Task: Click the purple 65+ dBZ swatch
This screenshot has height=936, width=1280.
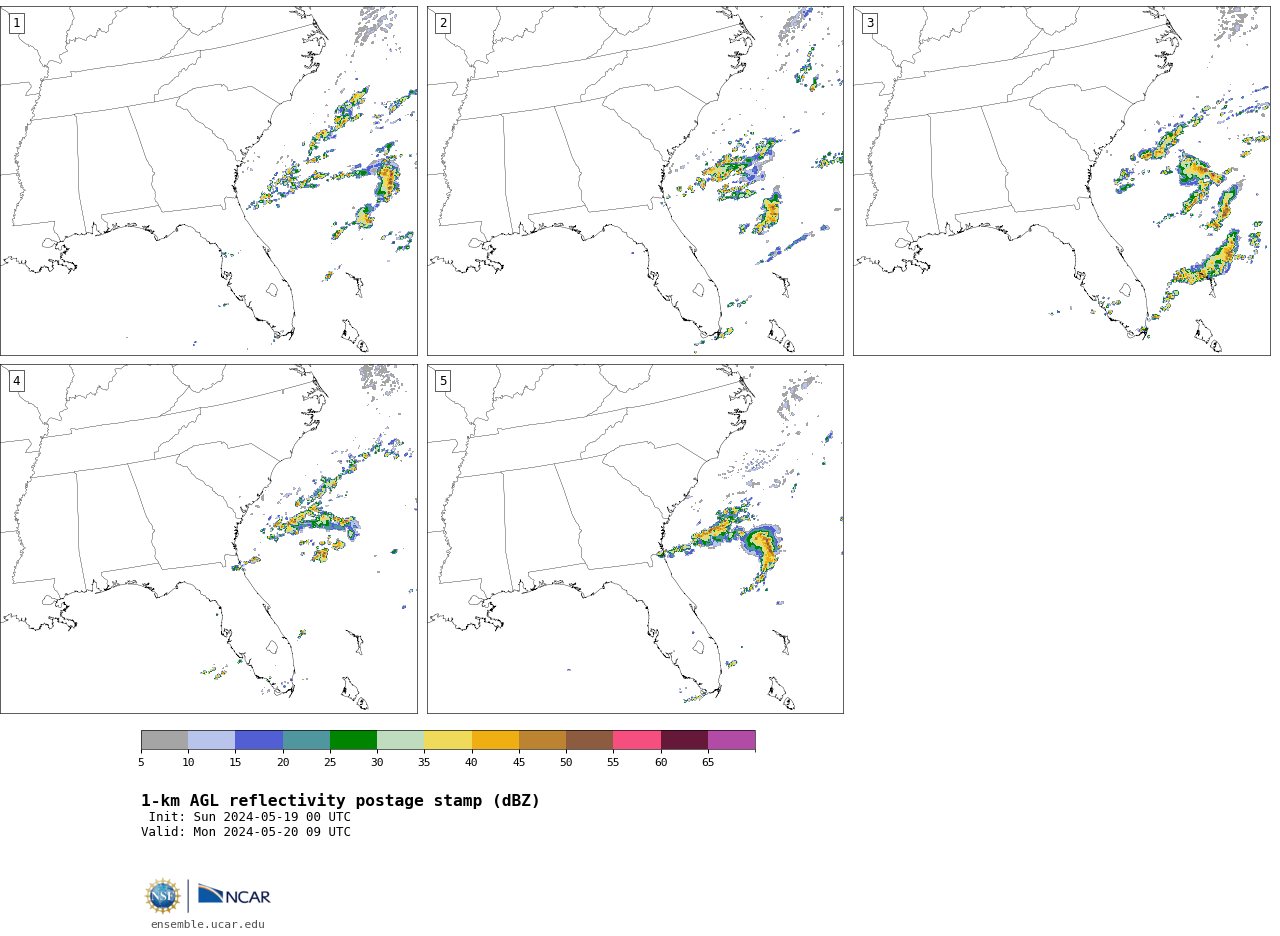Action: (x=731, y=740)
